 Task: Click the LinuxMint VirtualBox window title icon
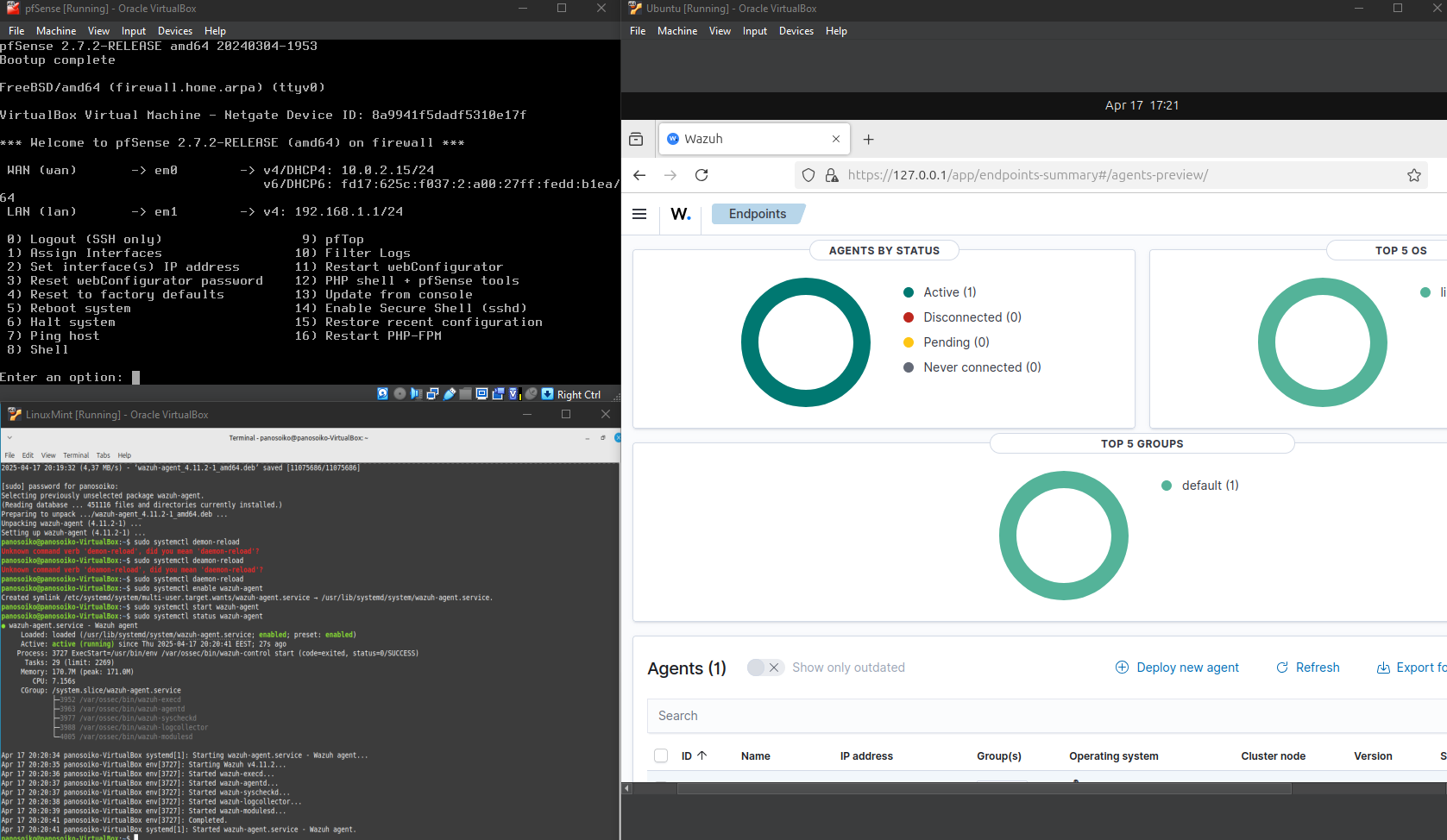tap(15, 414)
